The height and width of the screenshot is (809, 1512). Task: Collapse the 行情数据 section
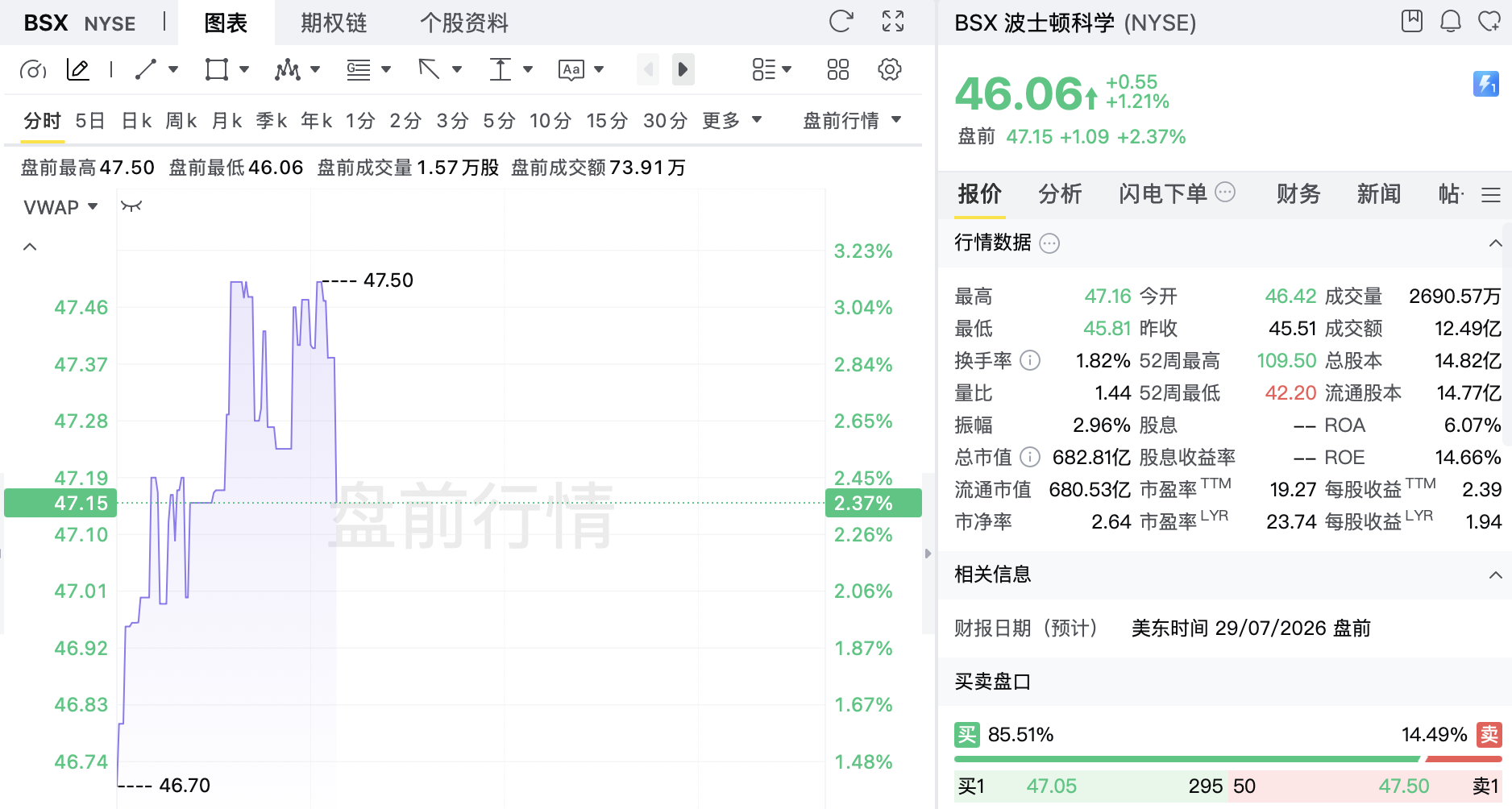click(1495, 243)
